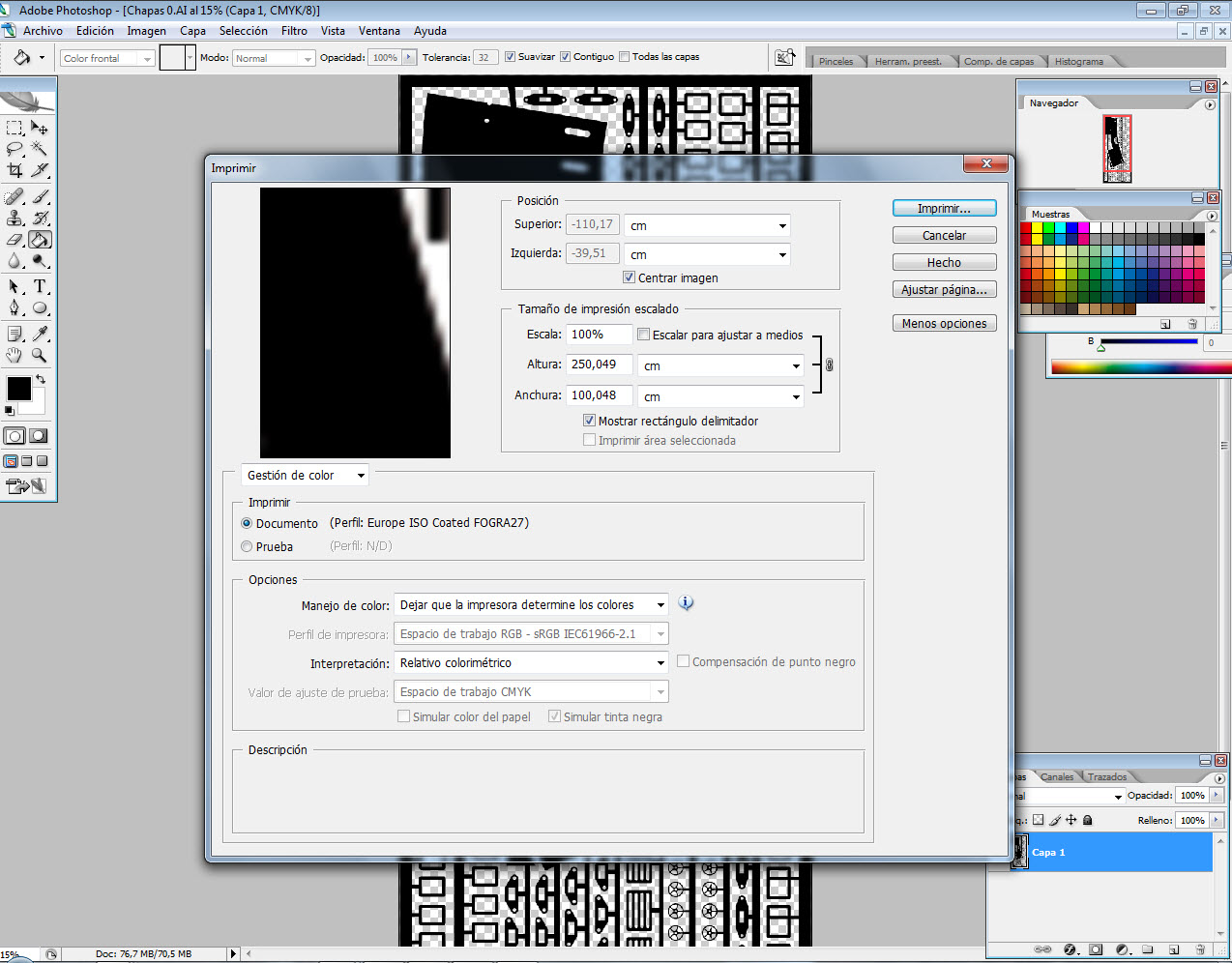This screenshot has height=963, width=1232.
Task: Open the Color frontal fill dropdown
Action: tap(107, 58)
